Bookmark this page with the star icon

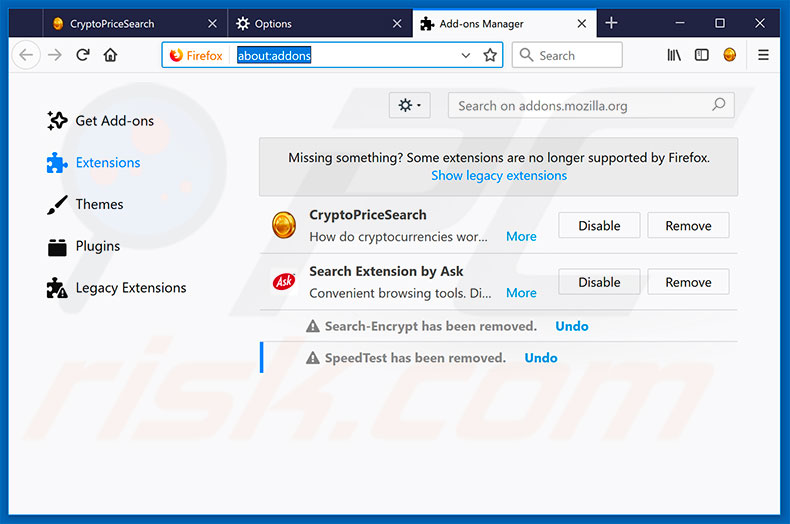[x=490, y=55]
